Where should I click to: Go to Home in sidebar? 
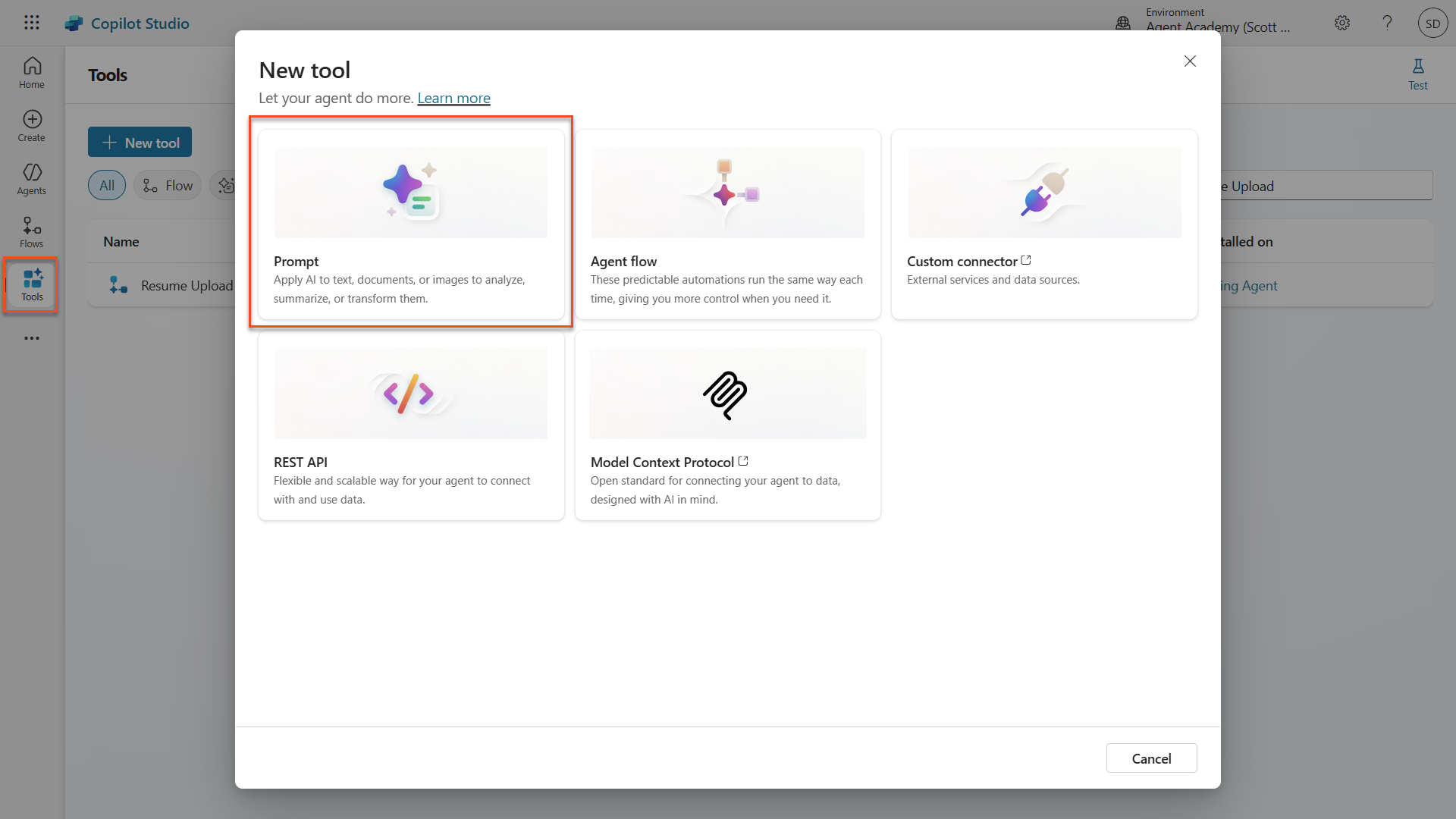(x=32, y=73)
